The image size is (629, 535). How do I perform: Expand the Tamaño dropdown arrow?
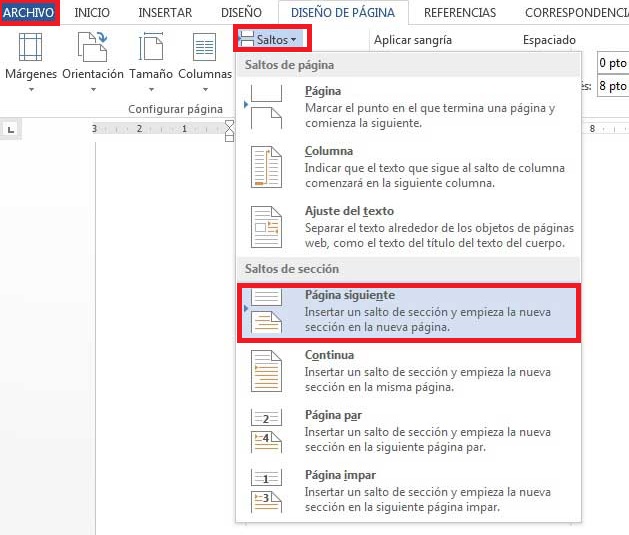click(x=151, y=90)
